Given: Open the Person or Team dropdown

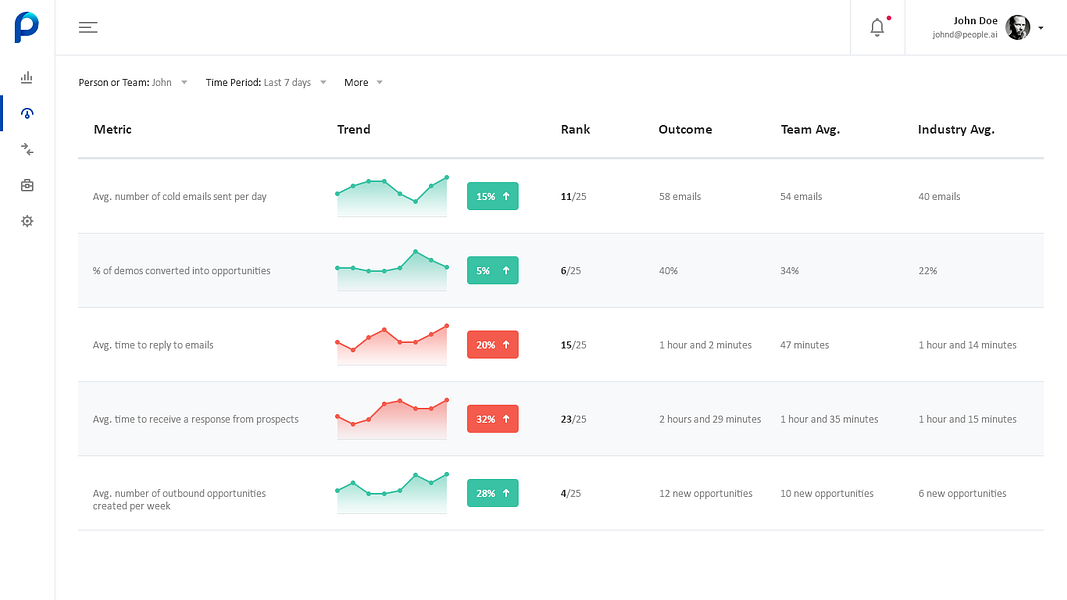Looking at the screenshot, I should click(x=133, y=82).
